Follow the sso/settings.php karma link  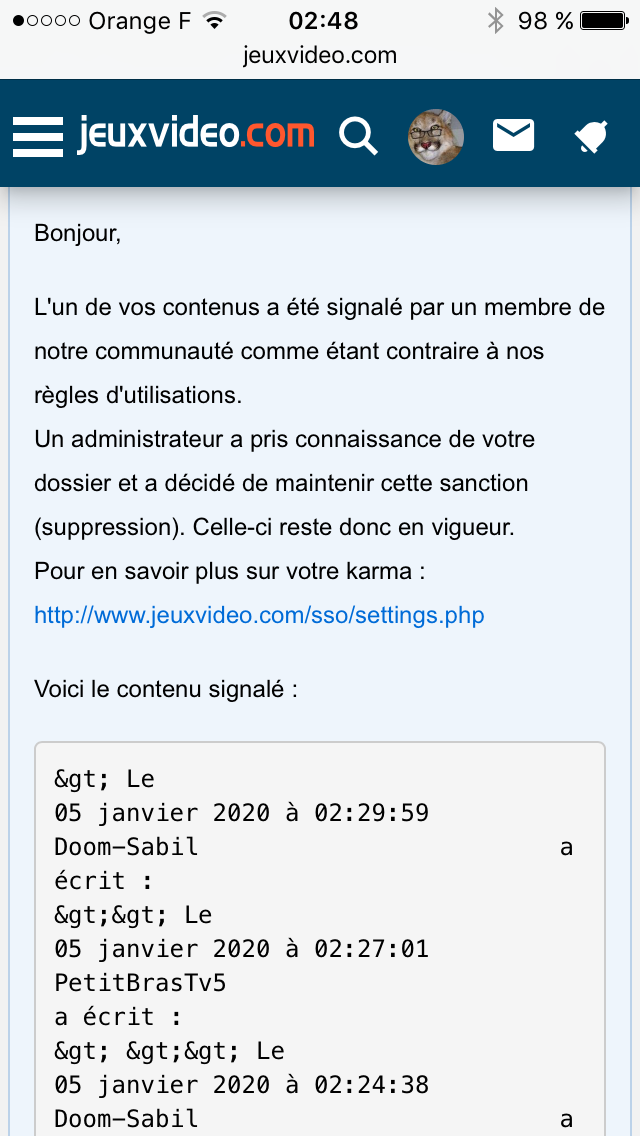tap(259, 615)
